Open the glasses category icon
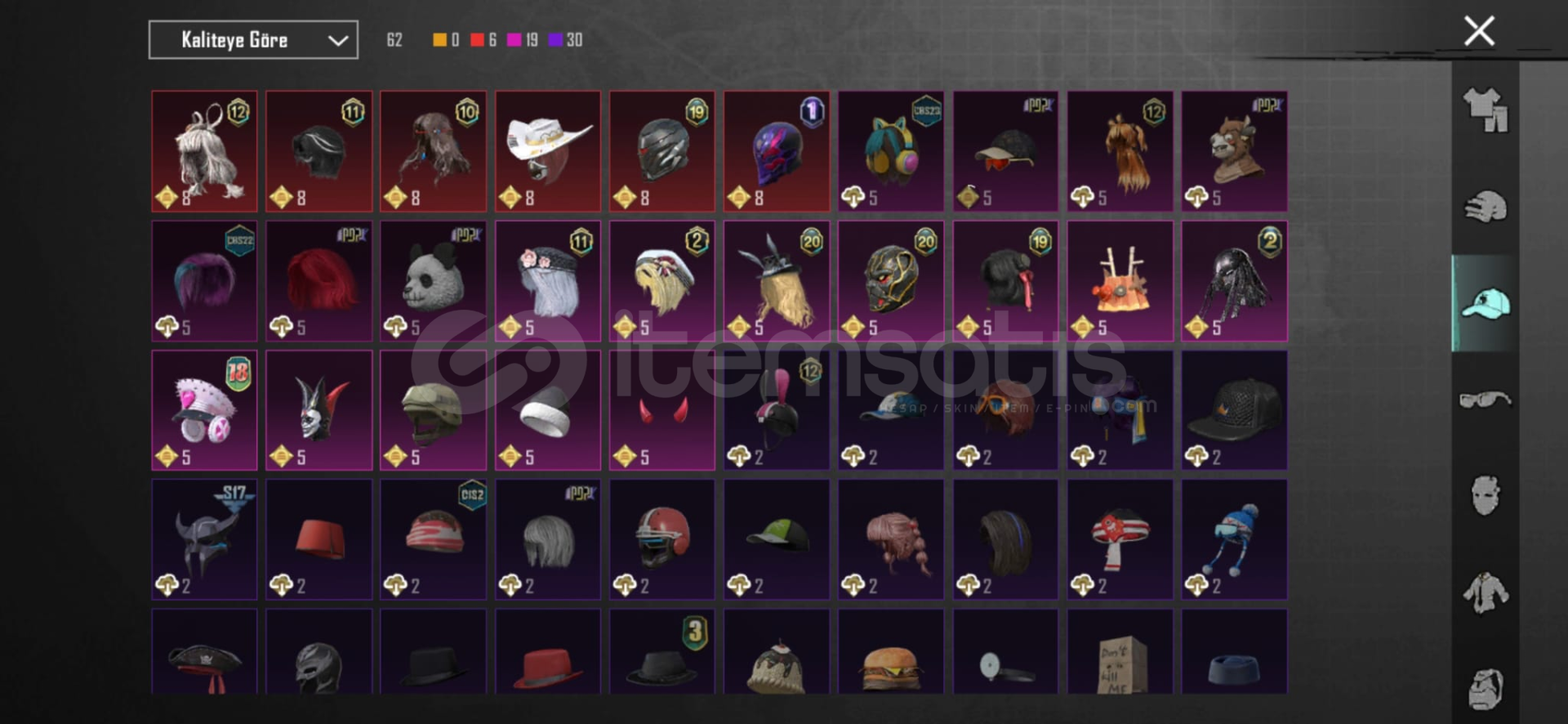 pos(1486,400)
